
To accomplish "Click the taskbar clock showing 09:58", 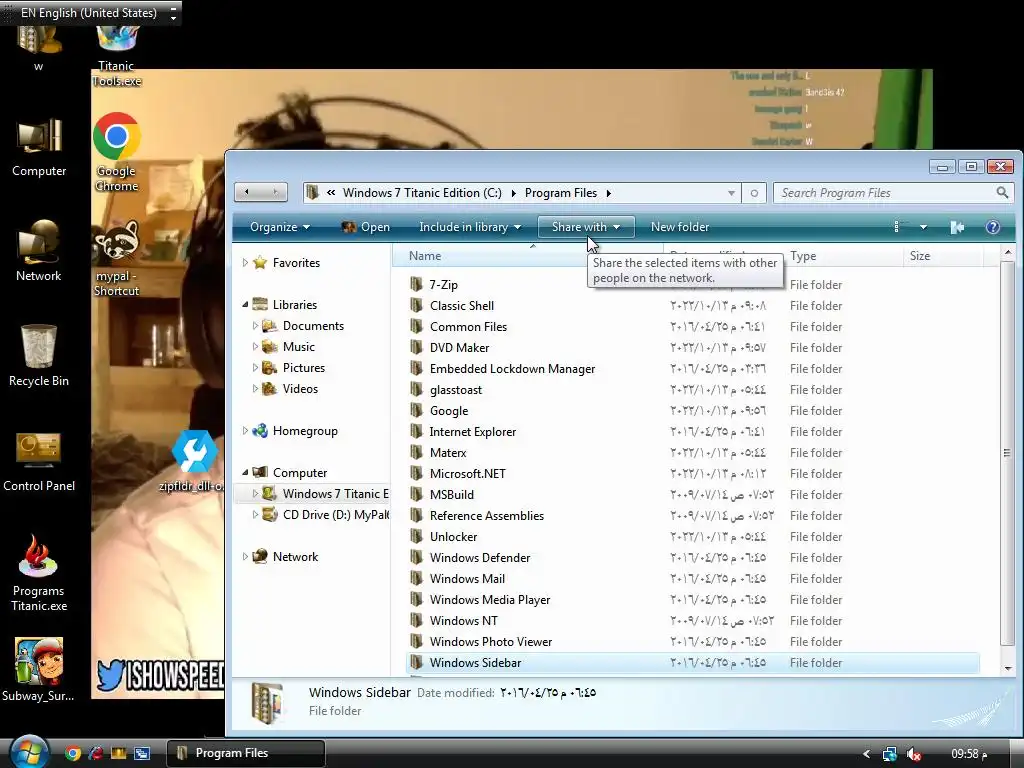I will coord(969,754).
